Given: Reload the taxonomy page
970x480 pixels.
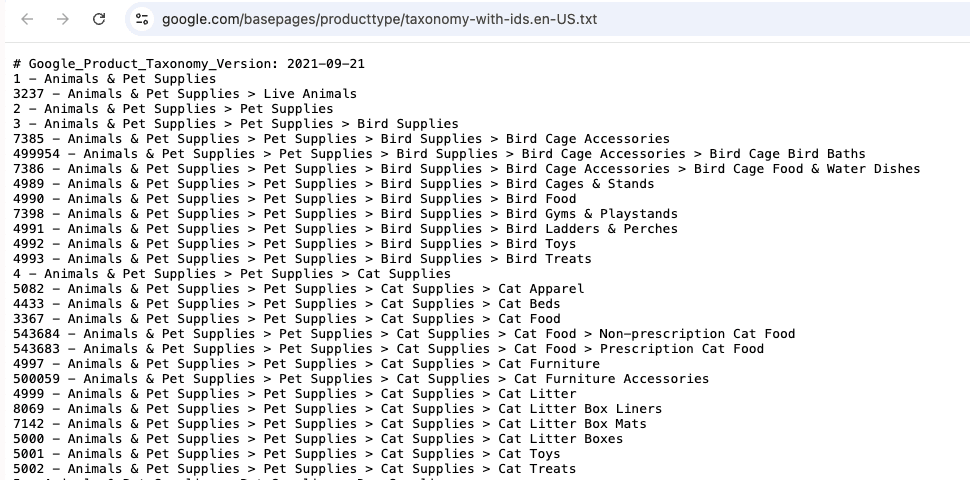Looking at the screenshot, I should point(99,19).
